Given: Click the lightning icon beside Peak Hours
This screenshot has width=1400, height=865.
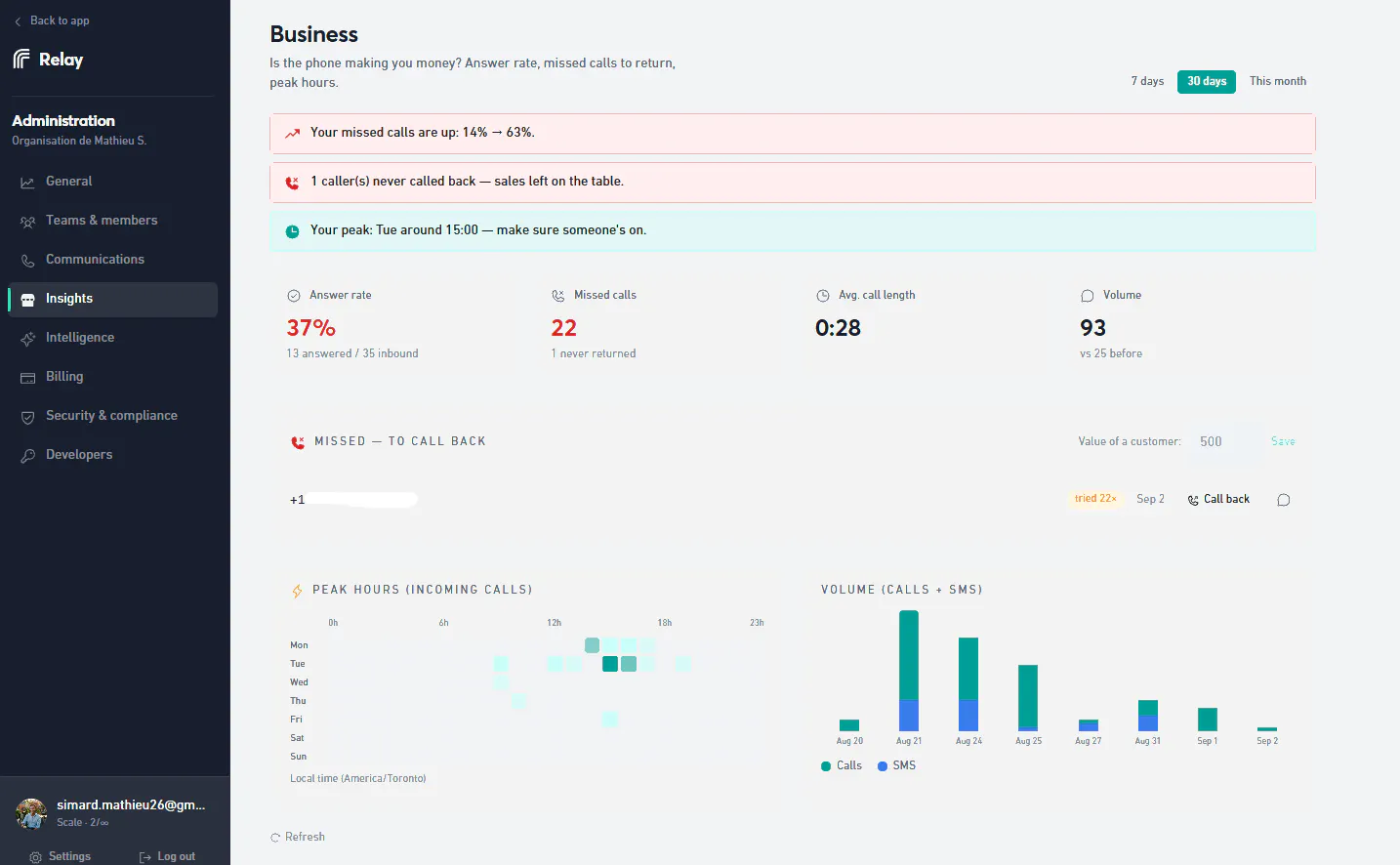Looking at the screenshot, I should pyautogui.click(x=297, y=591).
